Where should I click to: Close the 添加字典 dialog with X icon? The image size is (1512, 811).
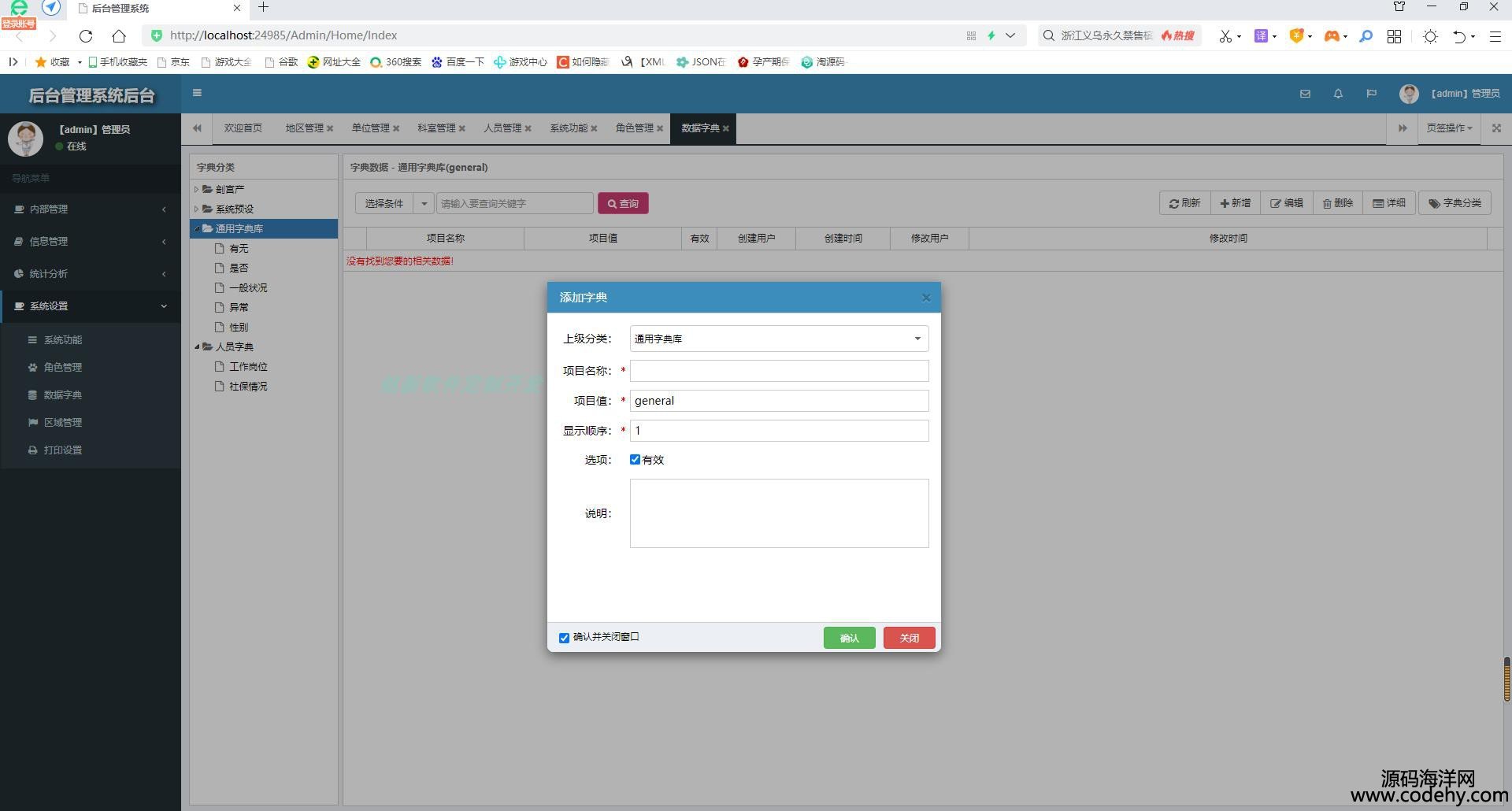[x=926, y=298]
